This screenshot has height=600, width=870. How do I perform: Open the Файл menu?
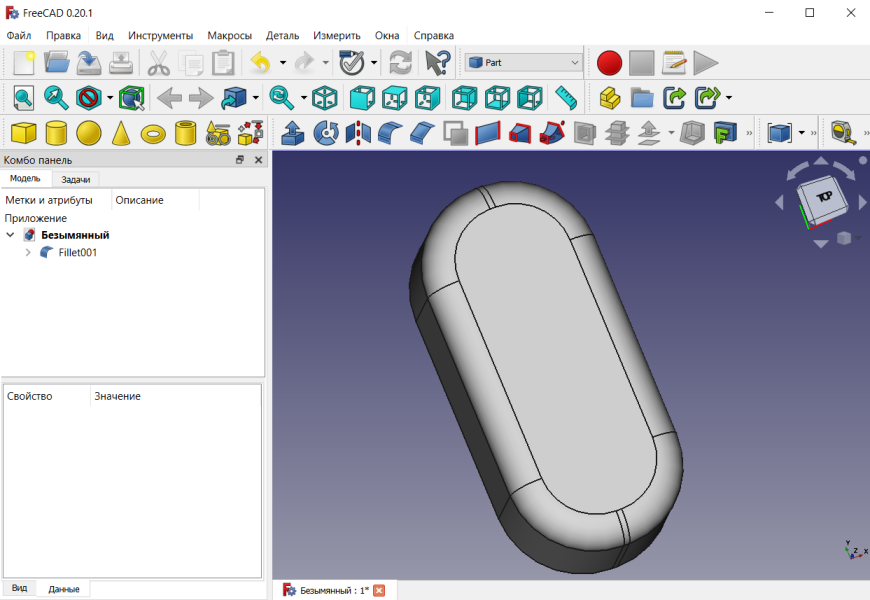(x=19, y=36)
